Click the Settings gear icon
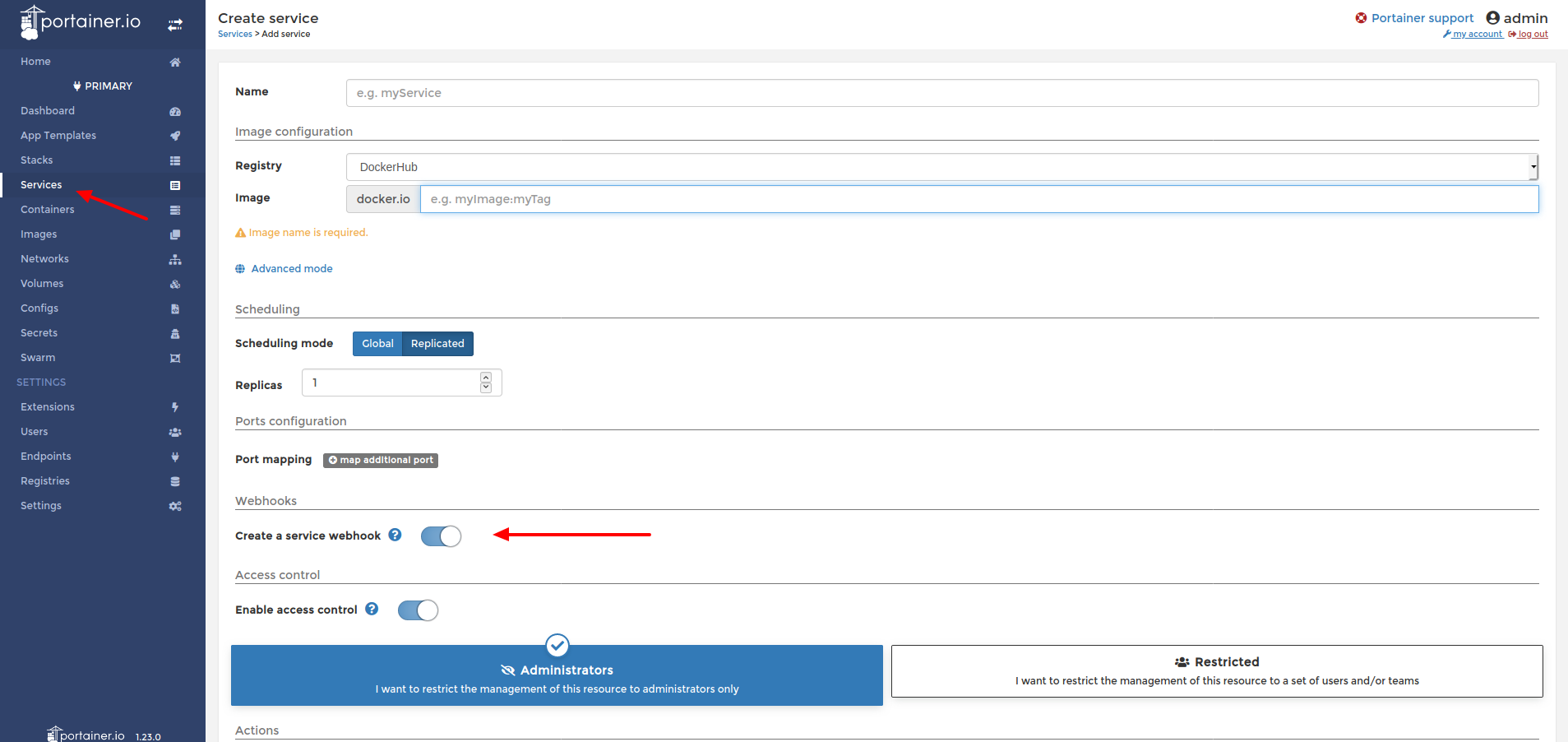 [174, 505]
